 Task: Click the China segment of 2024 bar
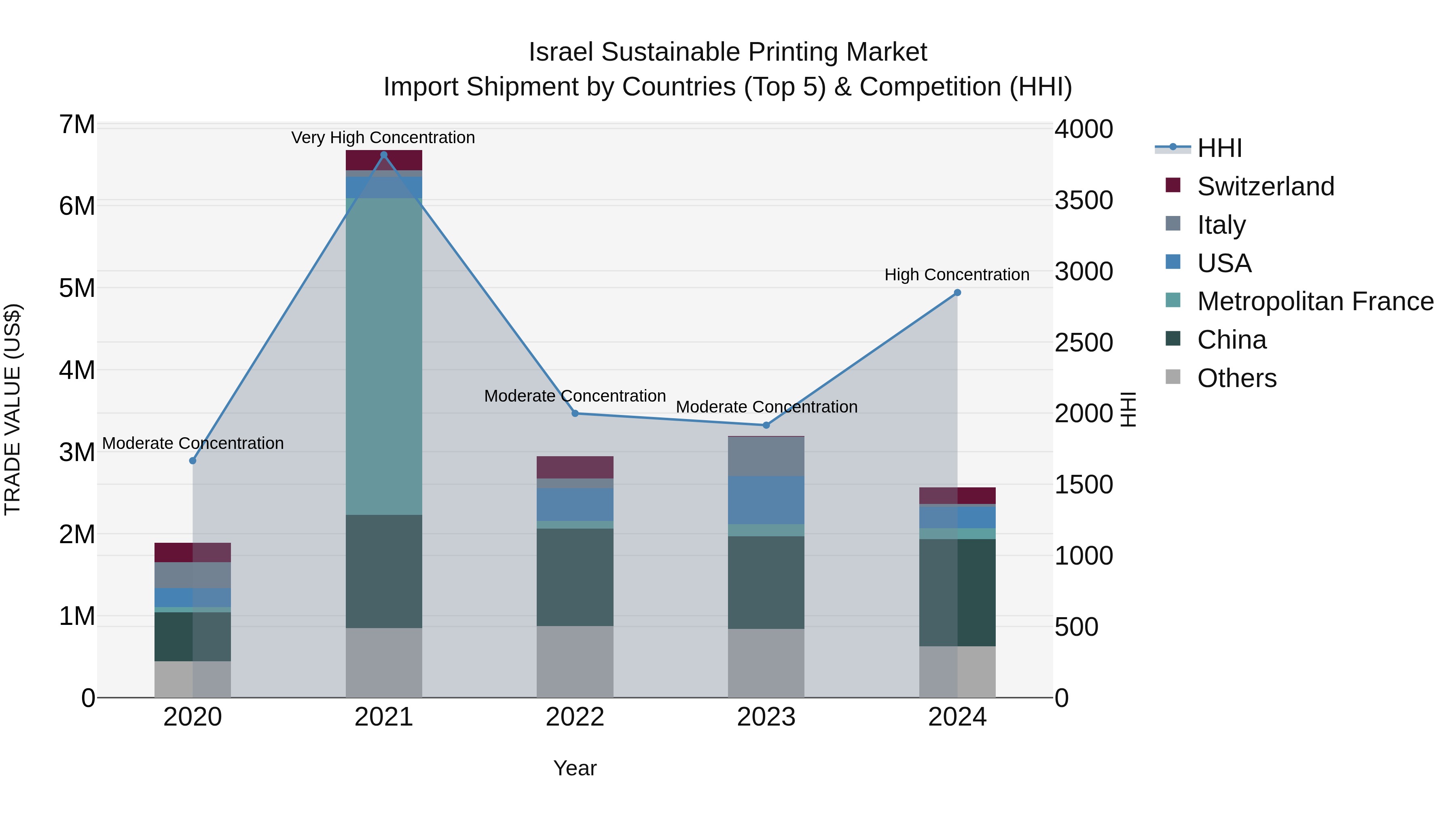957,593
